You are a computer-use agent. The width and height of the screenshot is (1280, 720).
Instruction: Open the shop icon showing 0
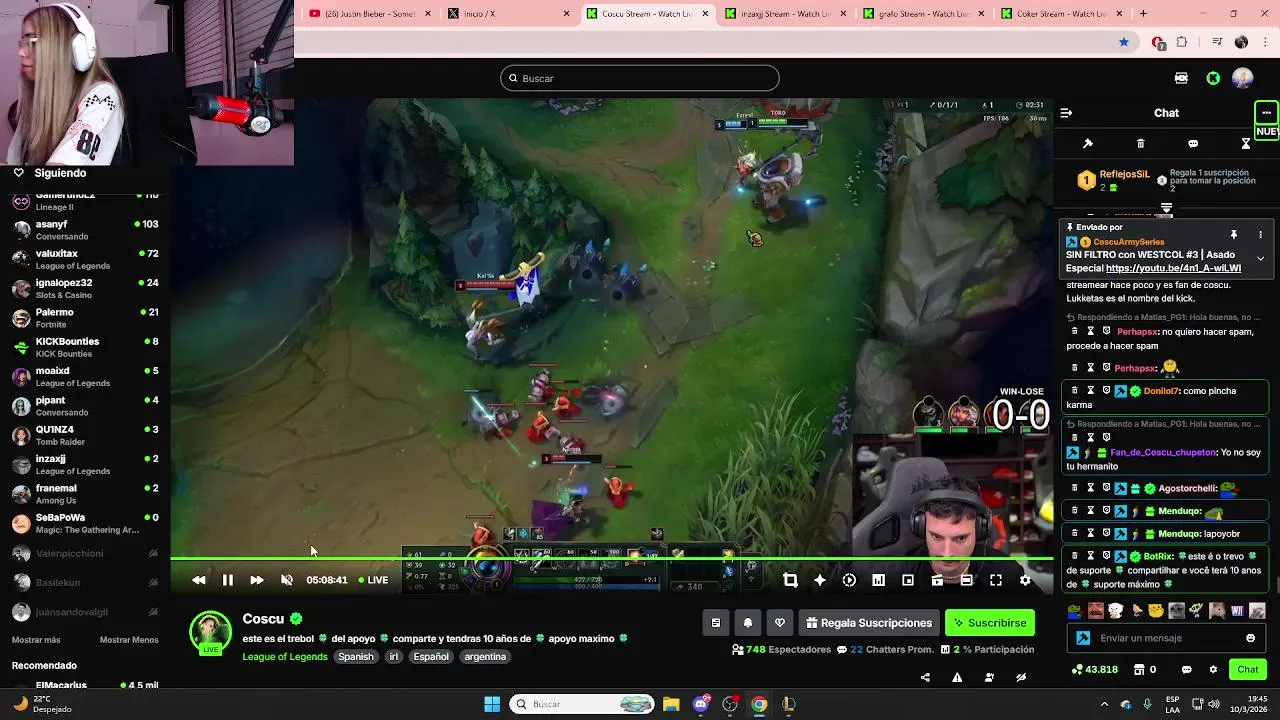[1144, 669]
